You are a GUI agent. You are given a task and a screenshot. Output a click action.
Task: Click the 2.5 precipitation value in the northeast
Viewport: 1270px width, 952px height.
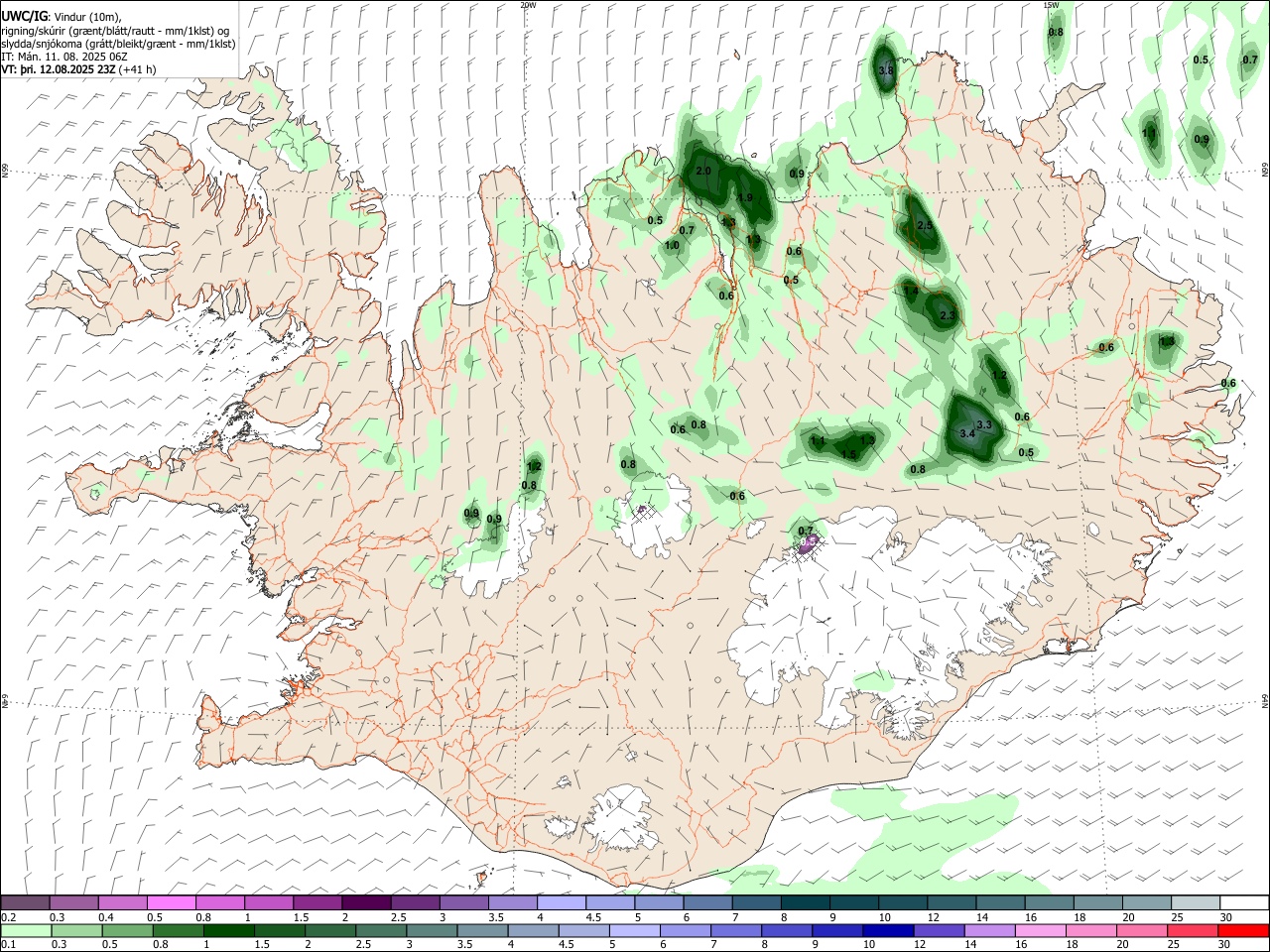(x=925, y=226)
